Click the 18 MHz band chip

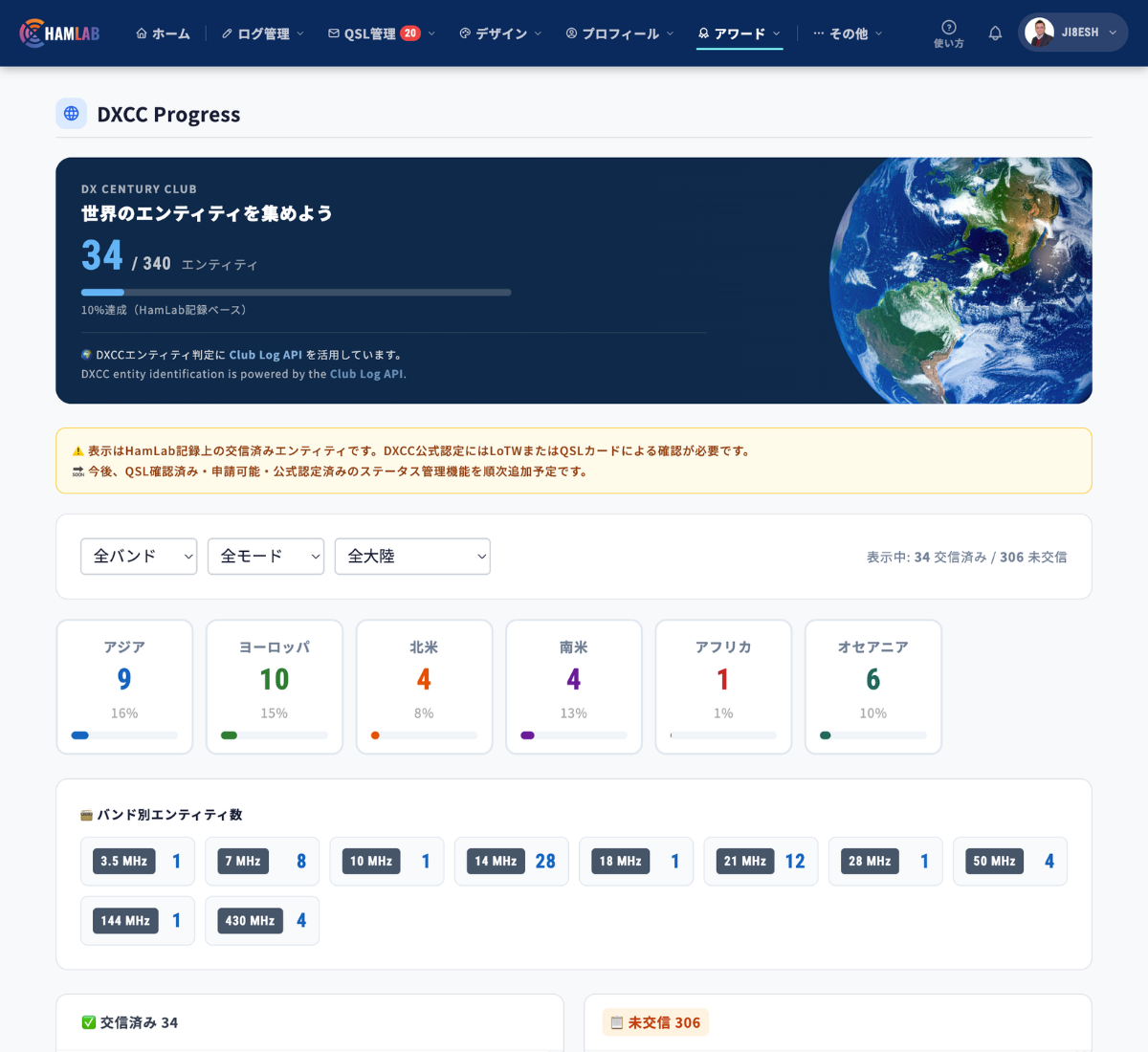click(x=636, y=862)
